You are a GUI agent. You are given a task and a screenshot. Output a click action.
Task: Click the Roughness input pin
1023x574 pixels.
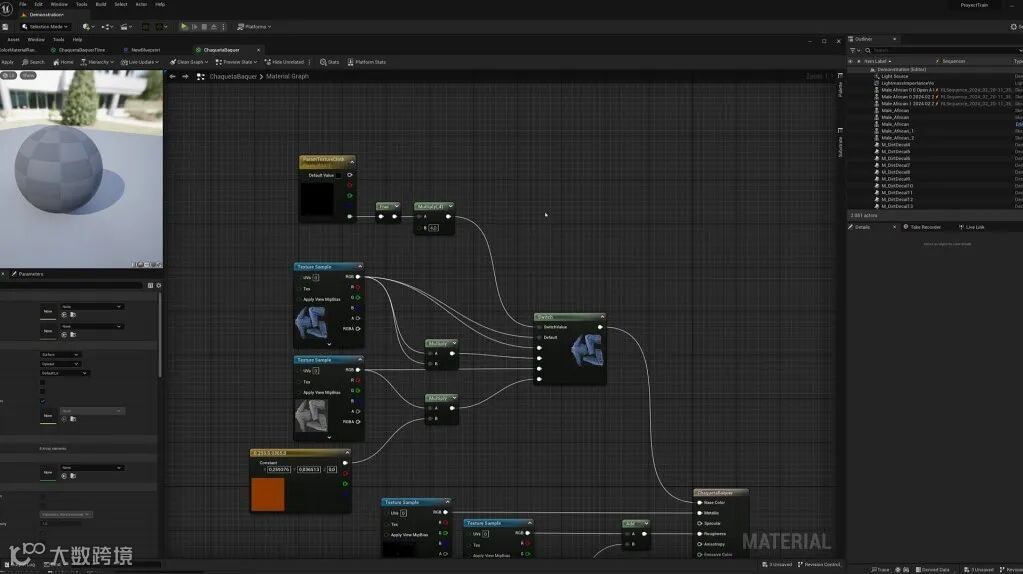coord(699,534)
